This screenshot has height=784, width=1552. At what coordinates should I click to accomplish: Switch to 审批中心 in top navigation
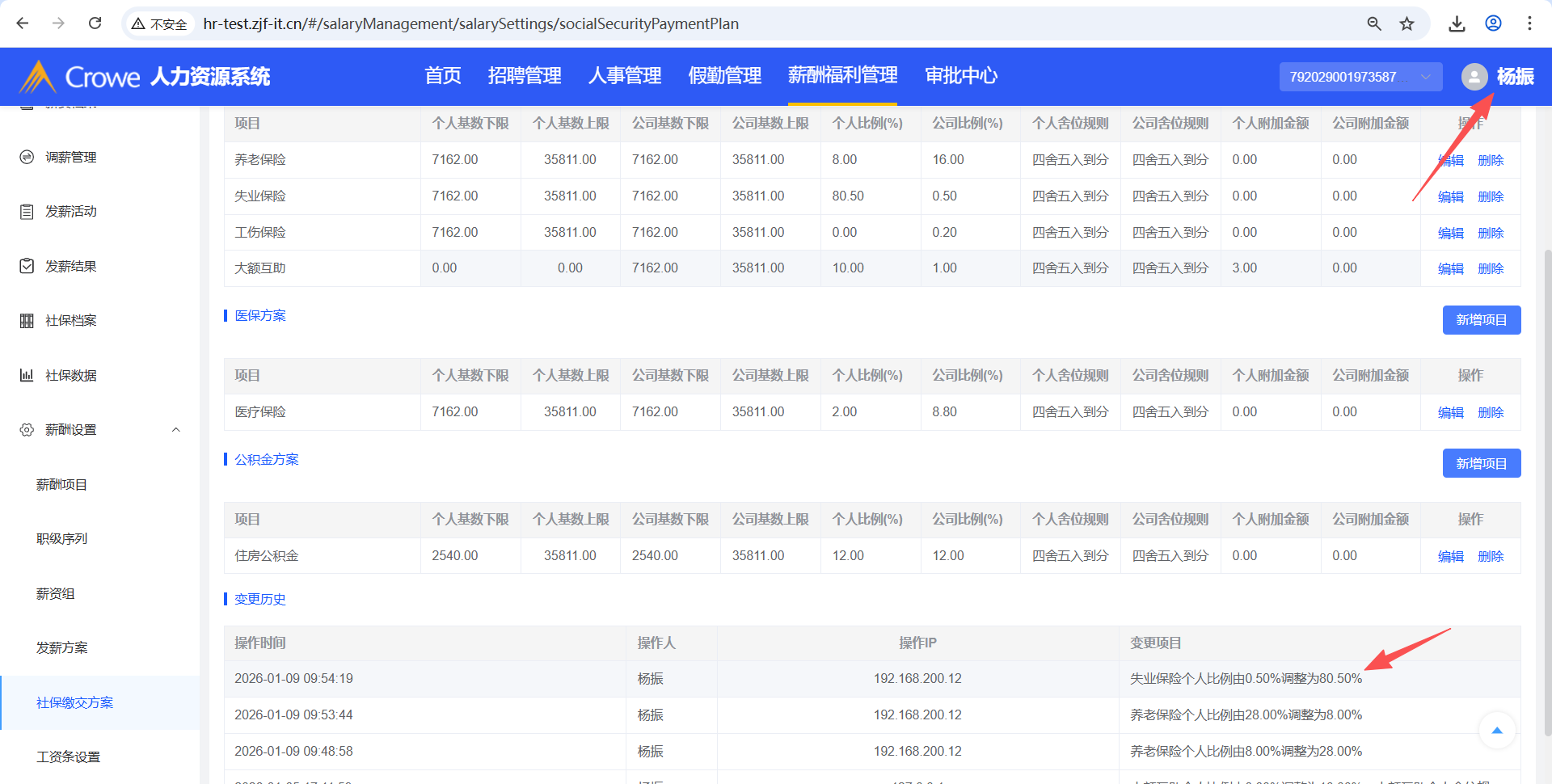click(x=960, y=76)
